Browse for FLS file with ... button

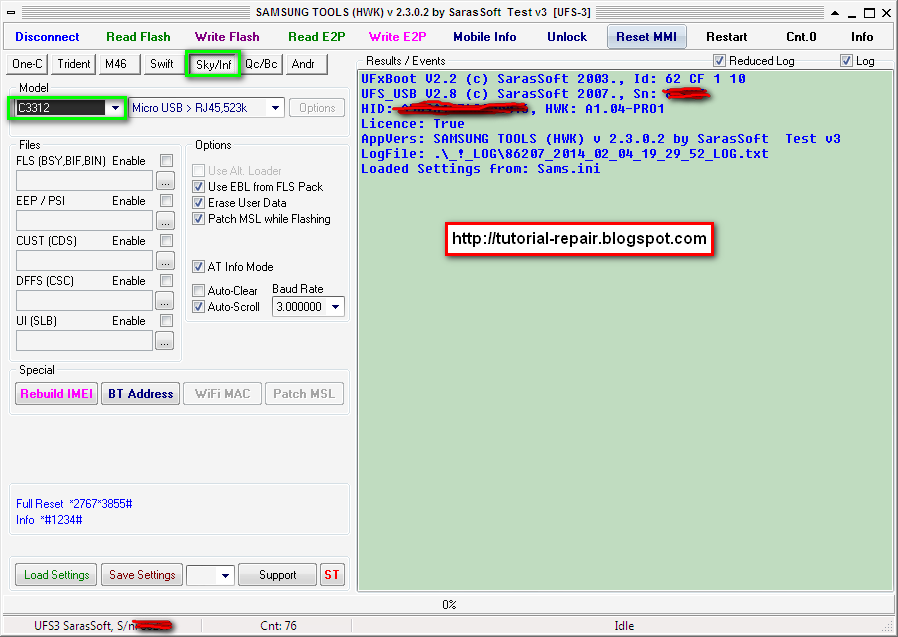click(x=165, y=181)
